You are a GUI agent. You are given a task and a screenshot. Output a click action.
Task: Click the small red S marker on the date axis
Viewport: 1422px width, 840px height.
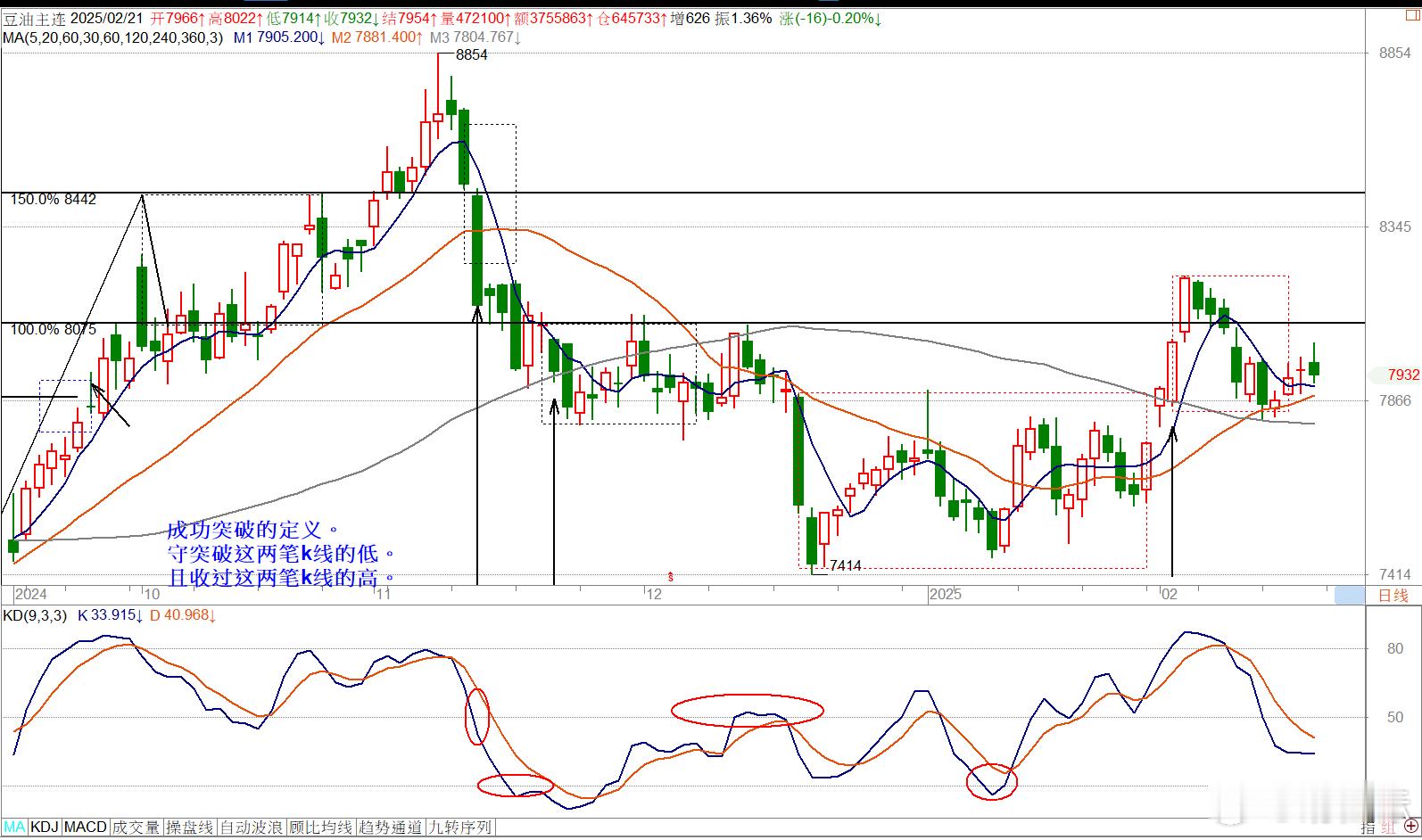(670, 577)
